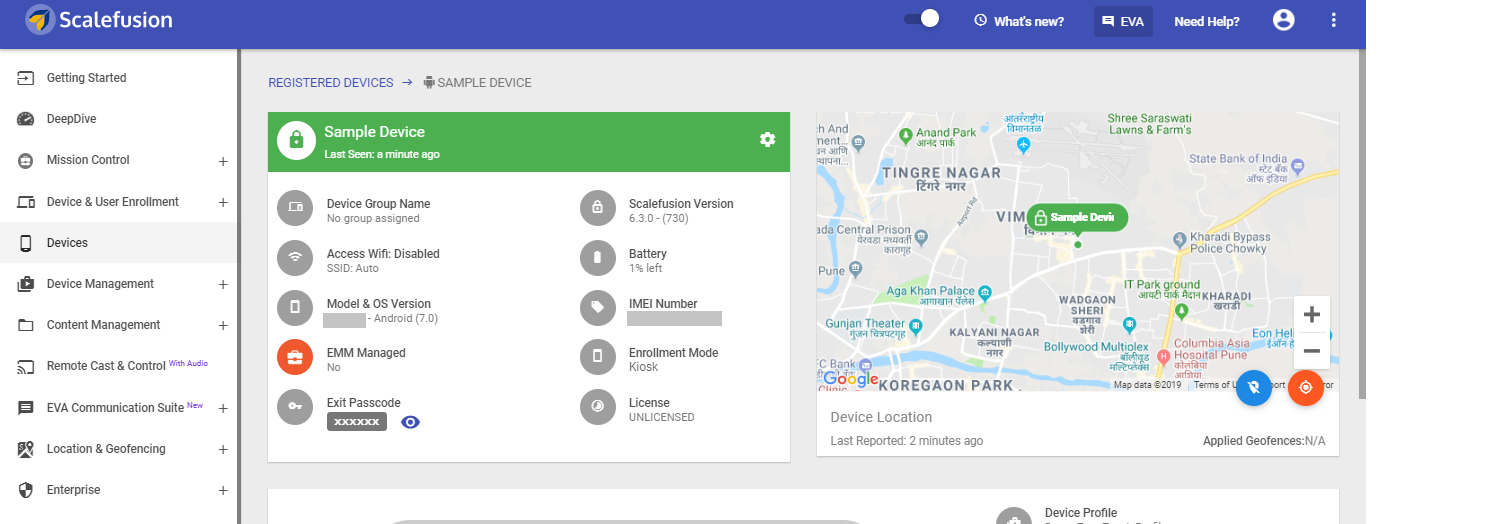This screenshot has width=1506, height=524.
Task: Click the Scalefusion logo
Action: click(x=99, y=20)
